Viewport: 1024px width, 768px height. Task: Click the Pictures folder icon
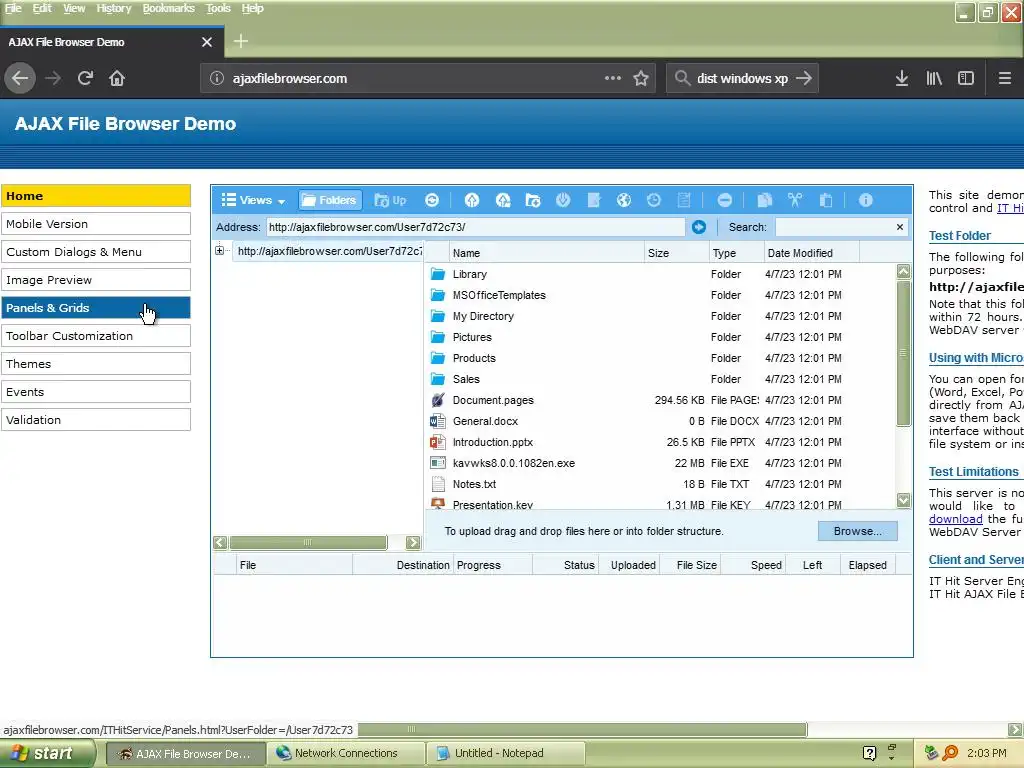(438, 337)
